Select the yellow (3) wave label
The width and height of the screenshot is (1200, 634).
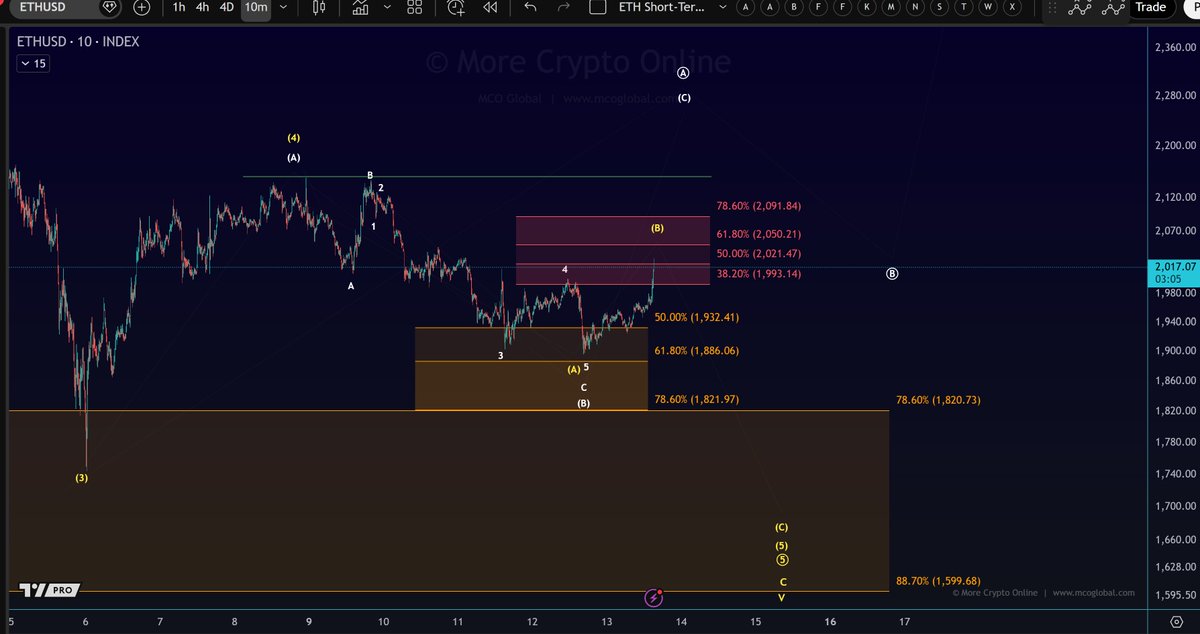click(82, 478)
